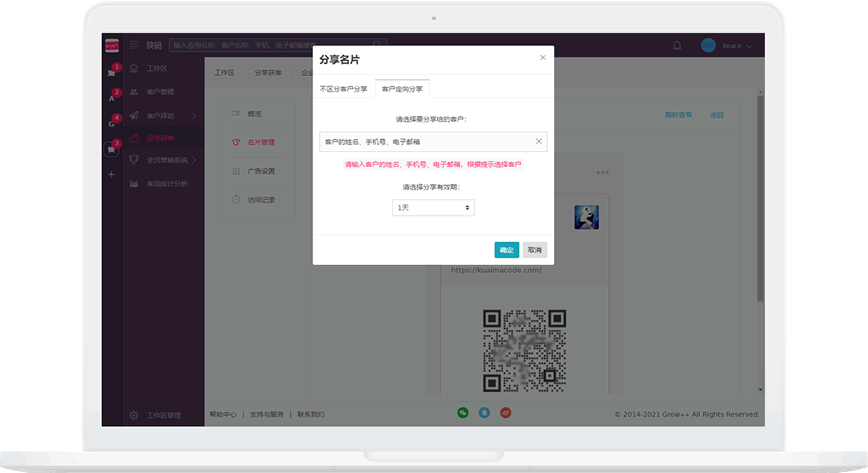Open the 1天 validity period dropdown
The width and height of the screenshot is (868, 473).
coord(433,207)
